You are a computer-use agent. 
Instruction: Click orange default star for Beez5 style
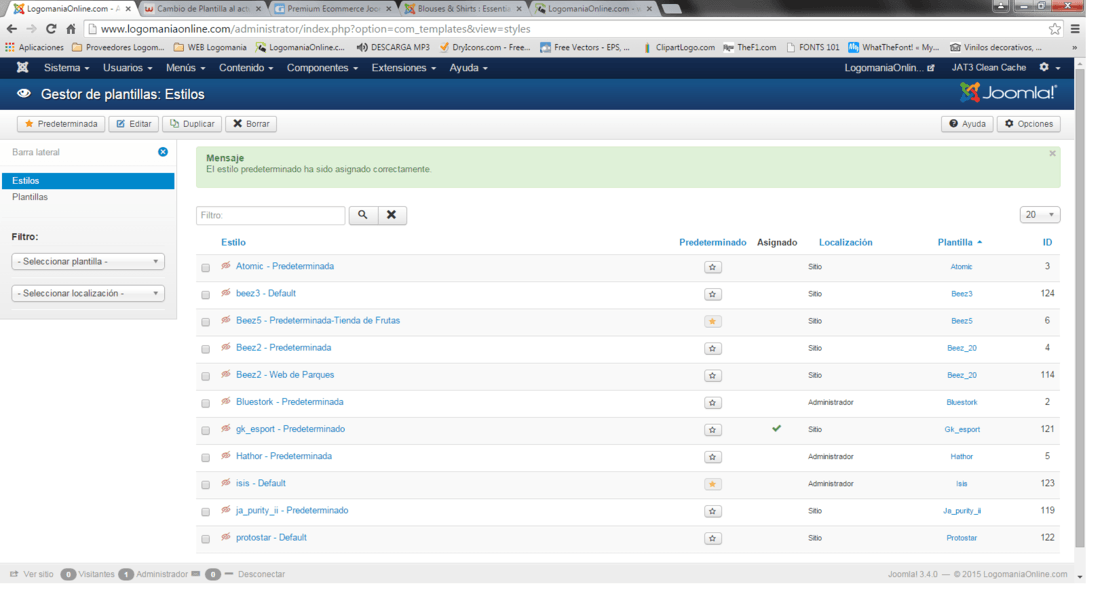point(712,321)
